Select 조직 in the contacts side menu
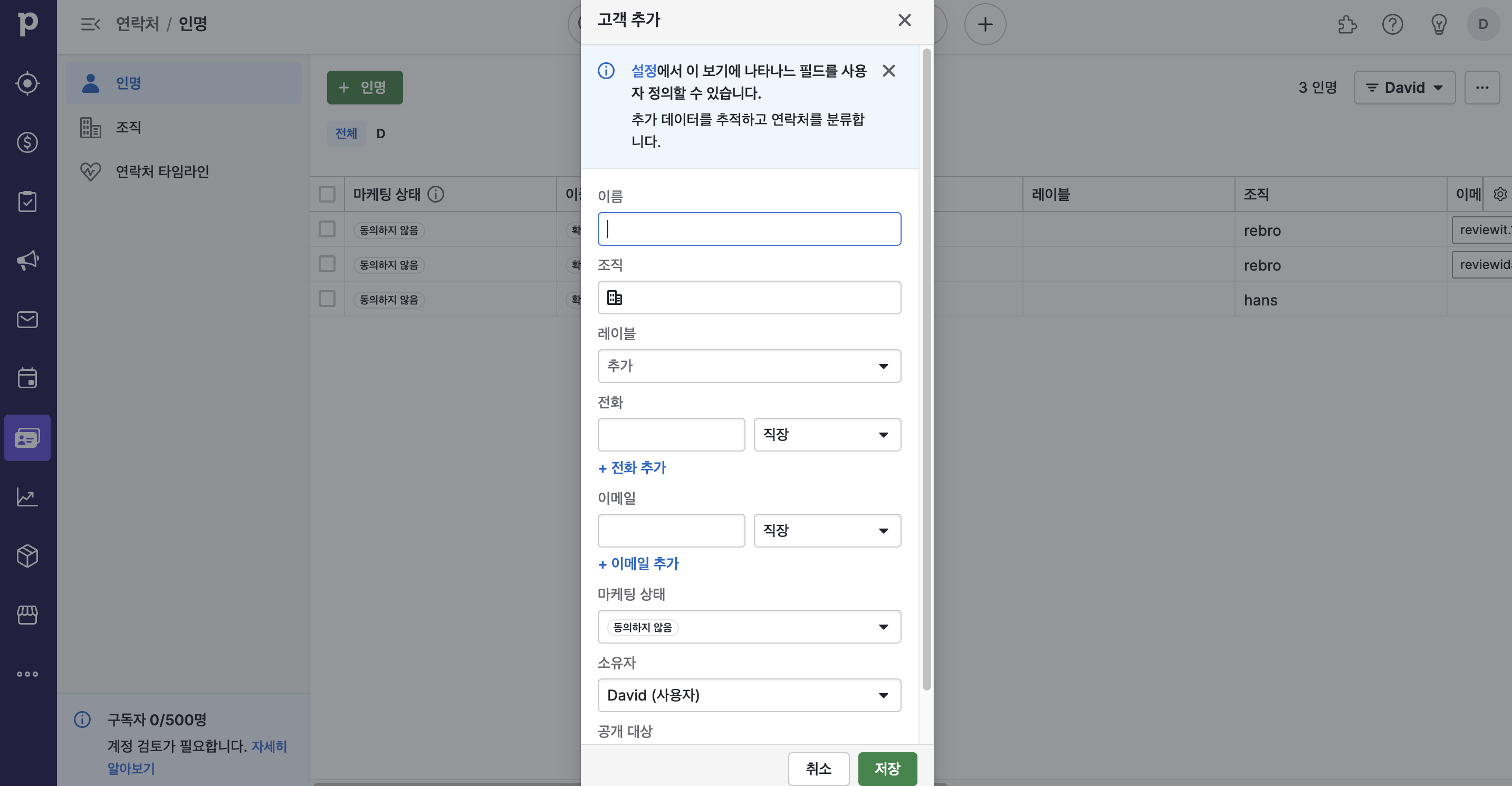The image size is (1512, 786). [x=128, y=127]
